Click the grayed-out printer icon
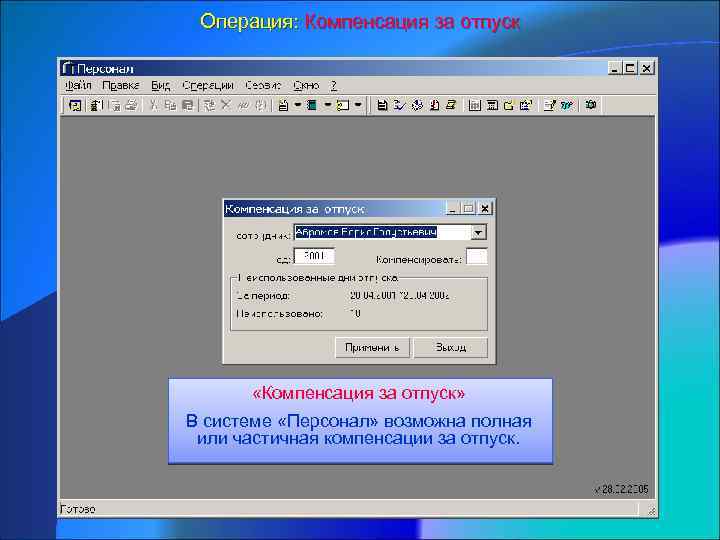This screenshot has width=720, height=540. click(x=131, y=105)
